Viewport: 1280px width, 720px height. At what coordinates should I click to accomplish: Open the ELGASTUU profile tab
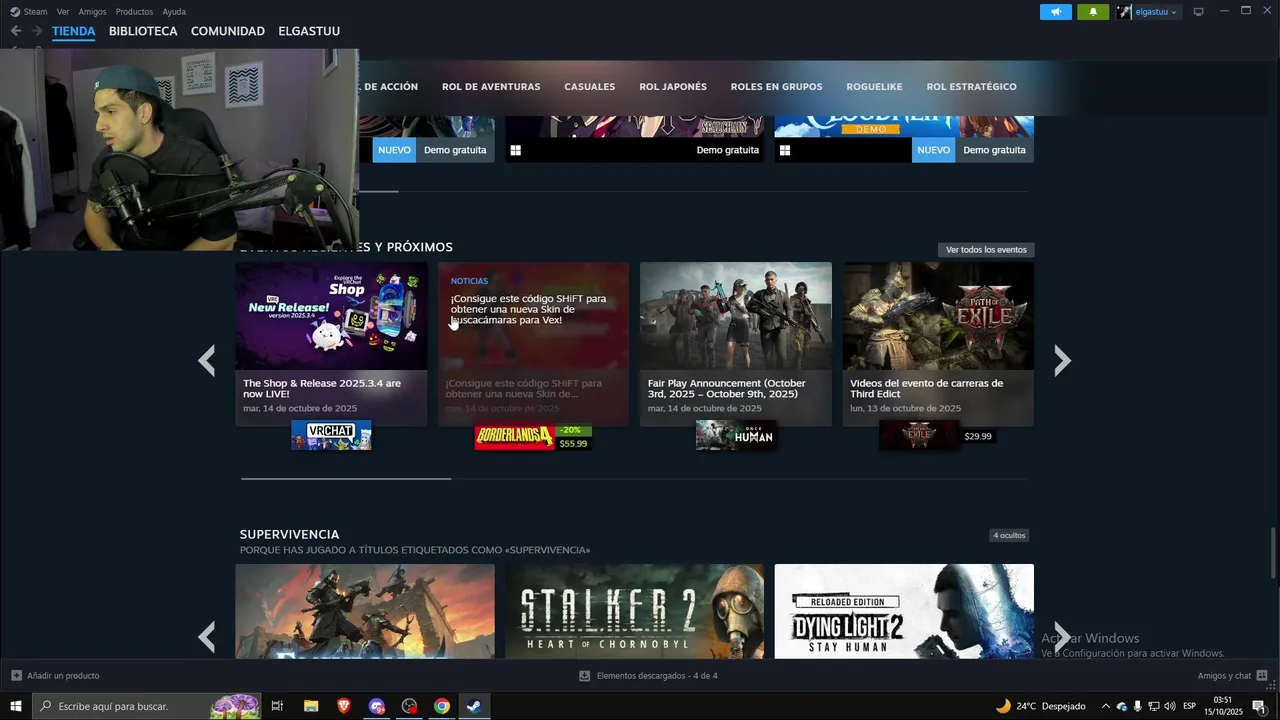309,31
